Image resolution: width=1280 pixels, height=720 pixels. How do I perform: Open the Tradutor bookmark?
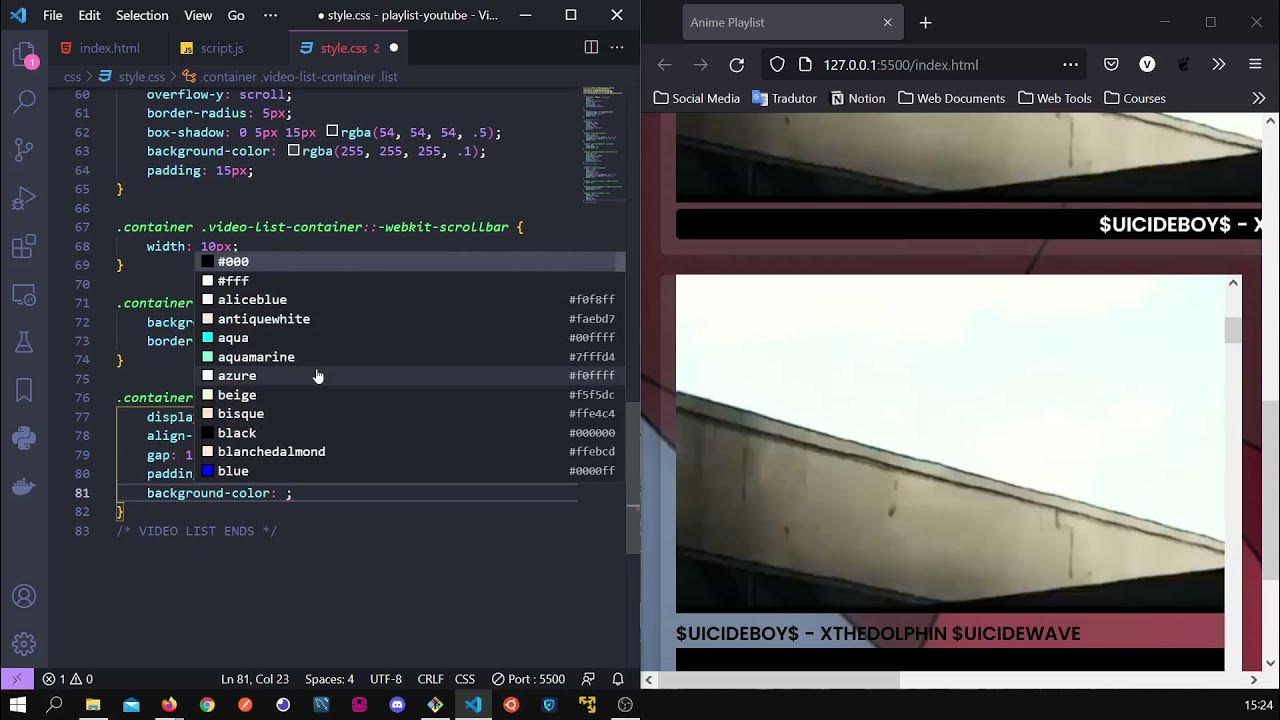click(x=785, y=98)
